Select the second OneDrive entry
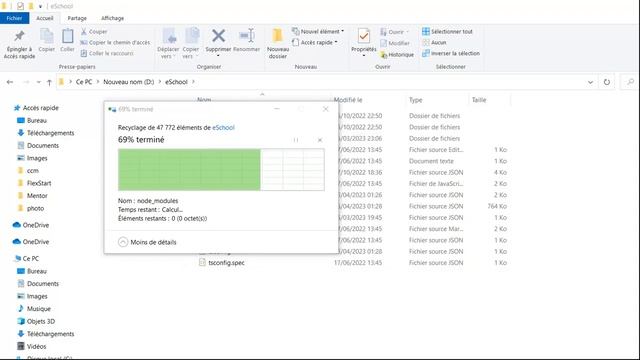640x360 pixels. click(x=36, y=242)
